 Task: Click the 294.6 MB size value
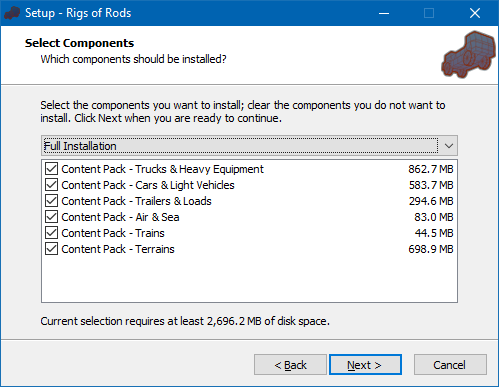pyautogui.click(x=431, y=201)
